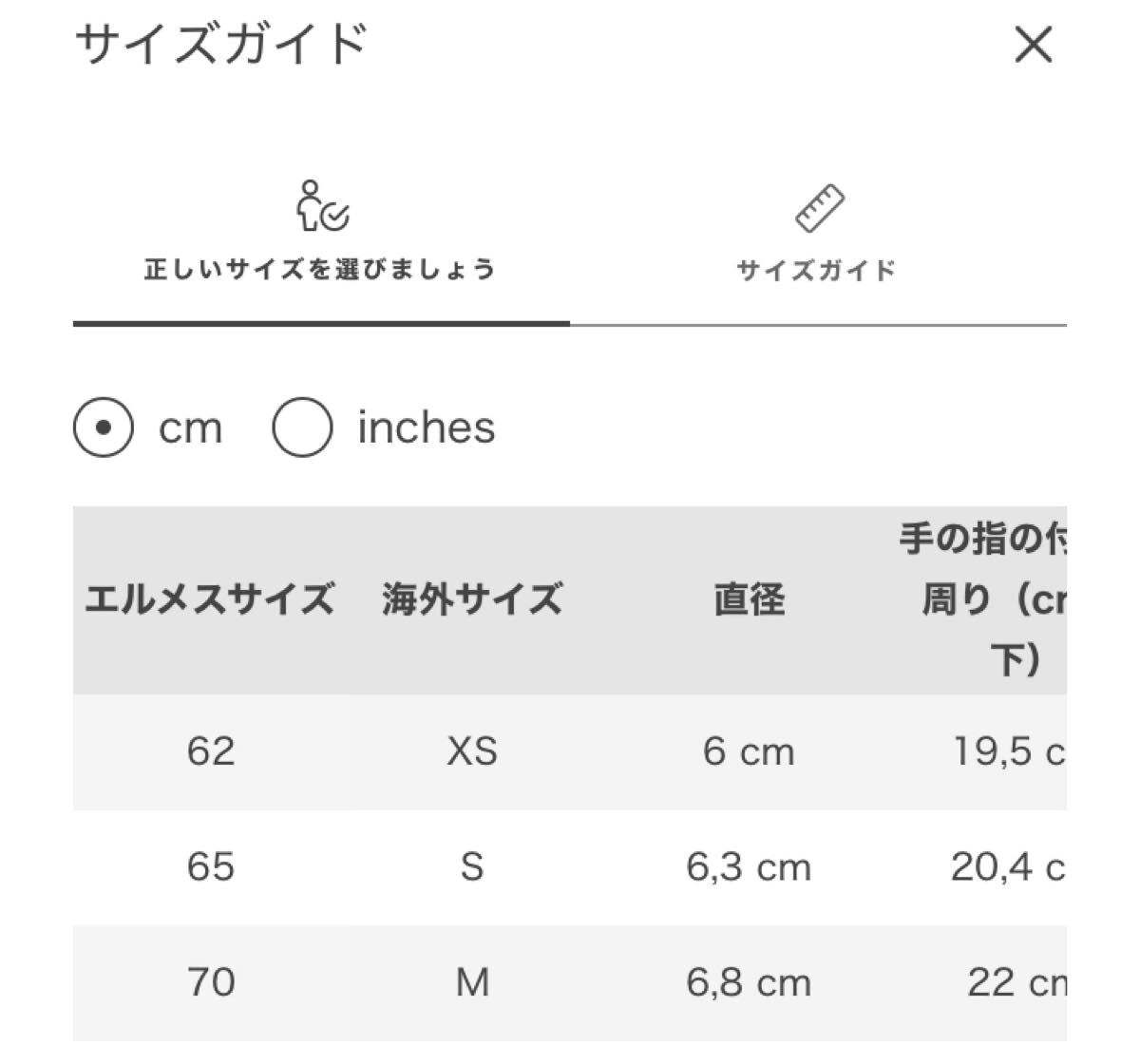The width and height of the screenshot is (1140, 1064).
Task: Click Hermès size 70 cell
Action: [210, 981]
